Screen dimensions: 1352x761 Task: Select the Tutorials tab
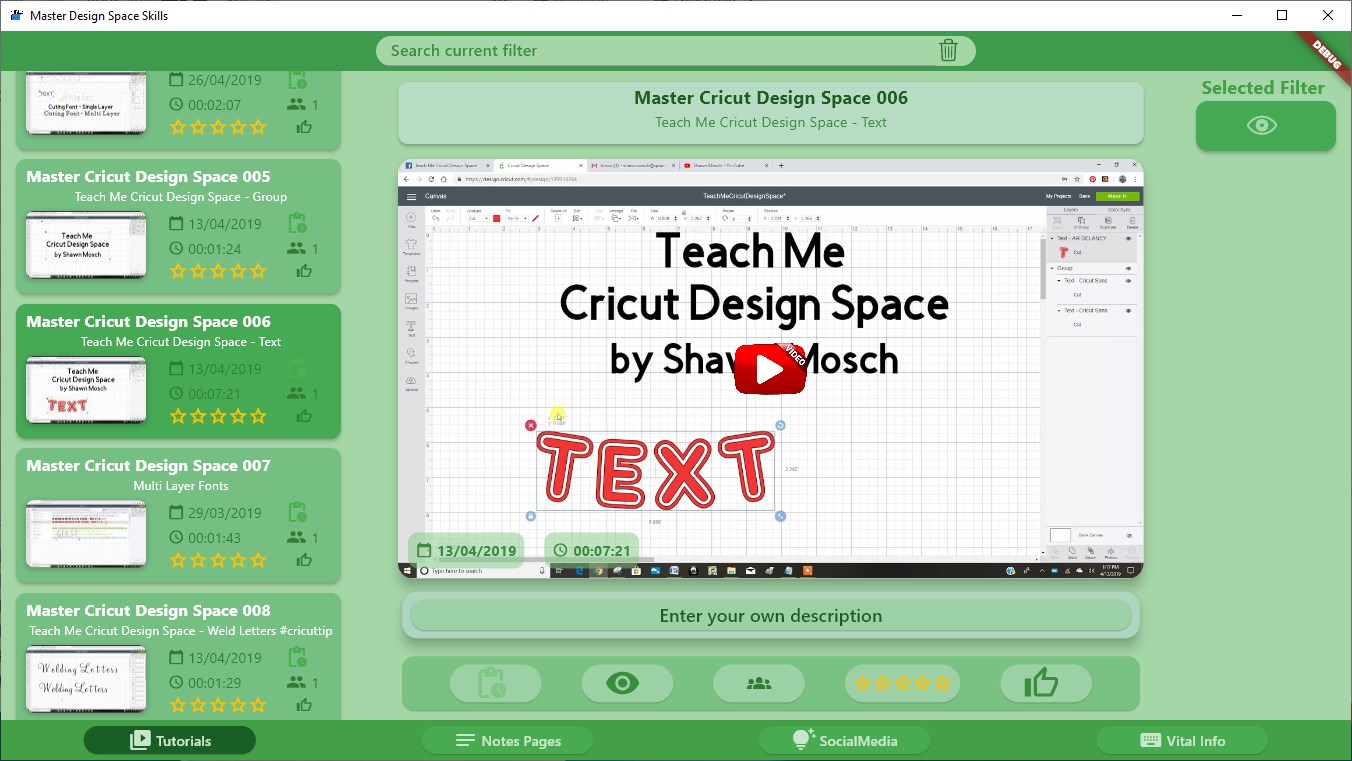click(170, 741)
